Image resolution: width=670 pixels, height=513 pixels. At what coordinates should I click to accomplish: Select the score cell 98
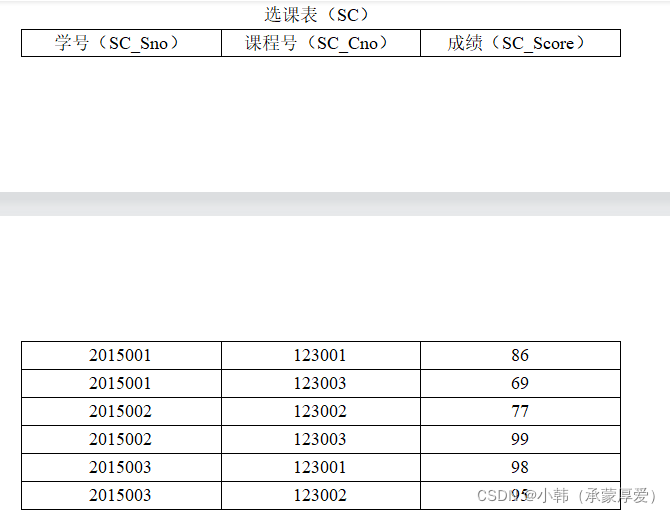click(520, 467)
